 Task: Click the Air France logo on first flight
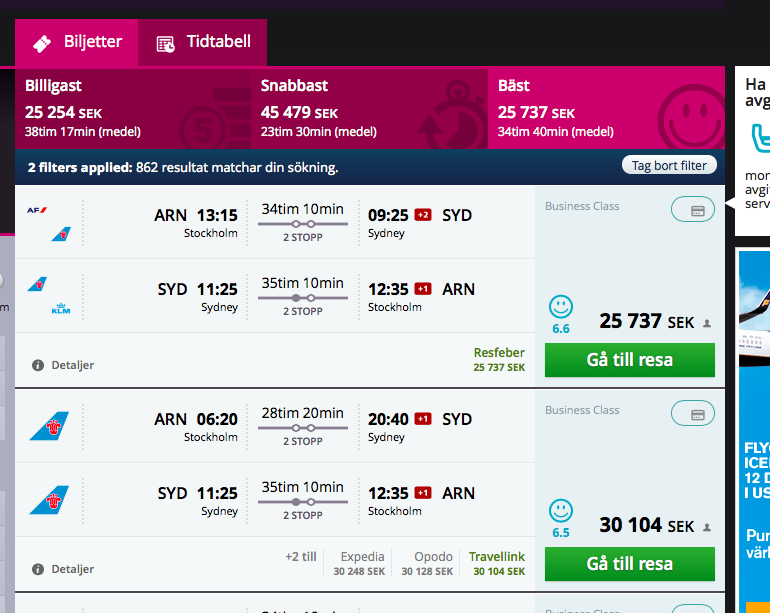39,210
